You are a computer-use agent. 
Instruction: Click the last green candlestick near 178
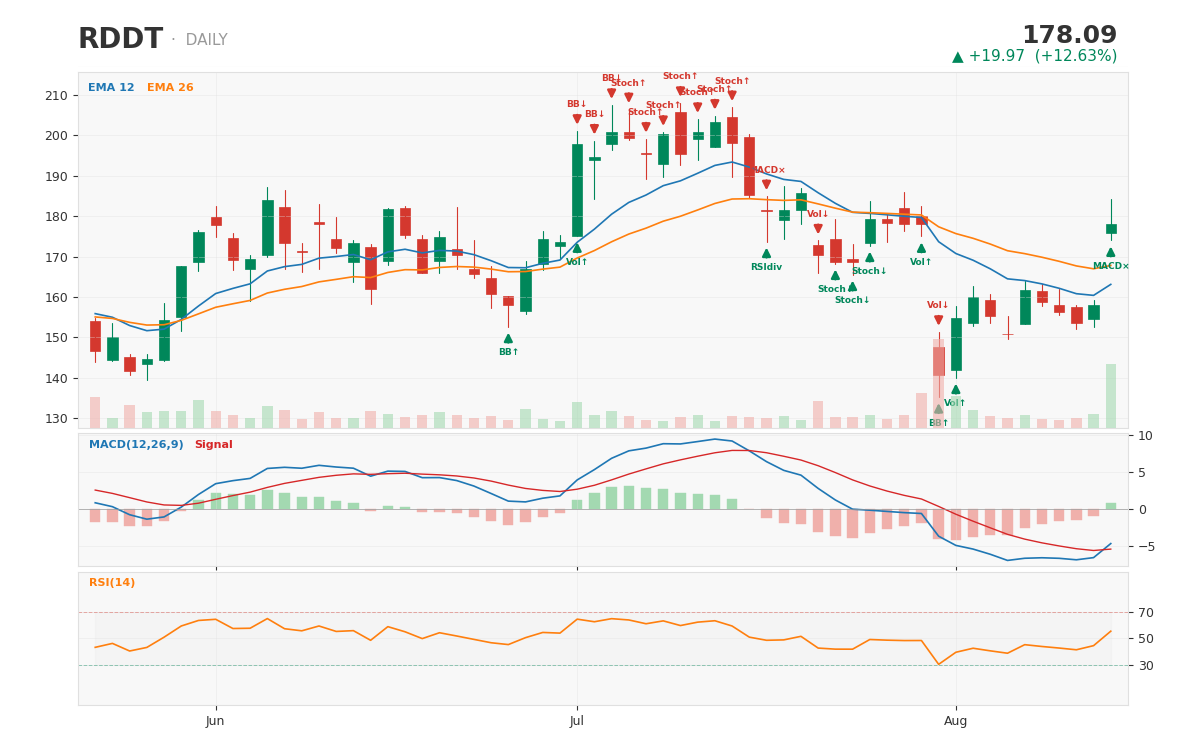1111,229
